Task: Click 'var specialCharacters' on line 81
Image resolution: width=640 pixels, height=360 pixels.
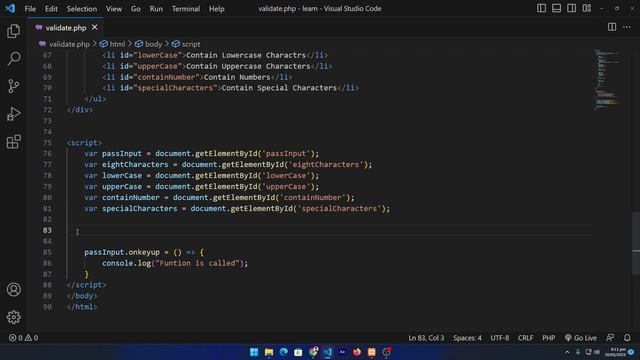Action: point(131,209)
